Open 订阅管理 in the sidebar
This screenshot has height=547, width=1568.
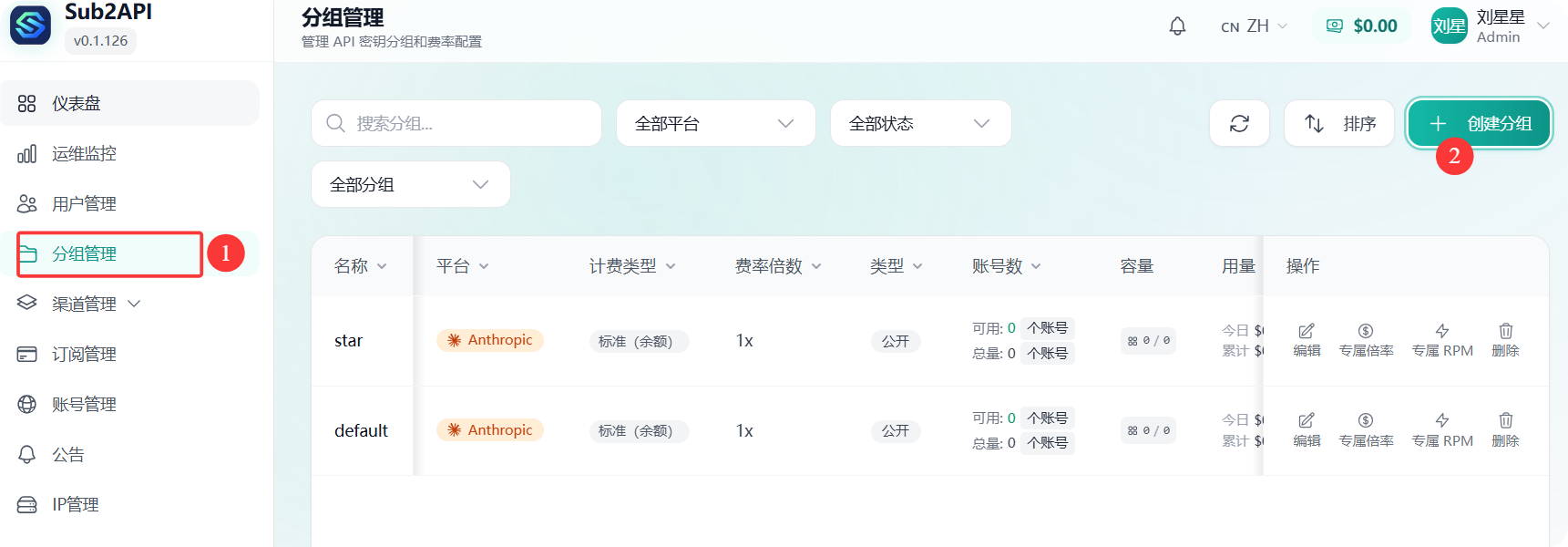(130, 354)
